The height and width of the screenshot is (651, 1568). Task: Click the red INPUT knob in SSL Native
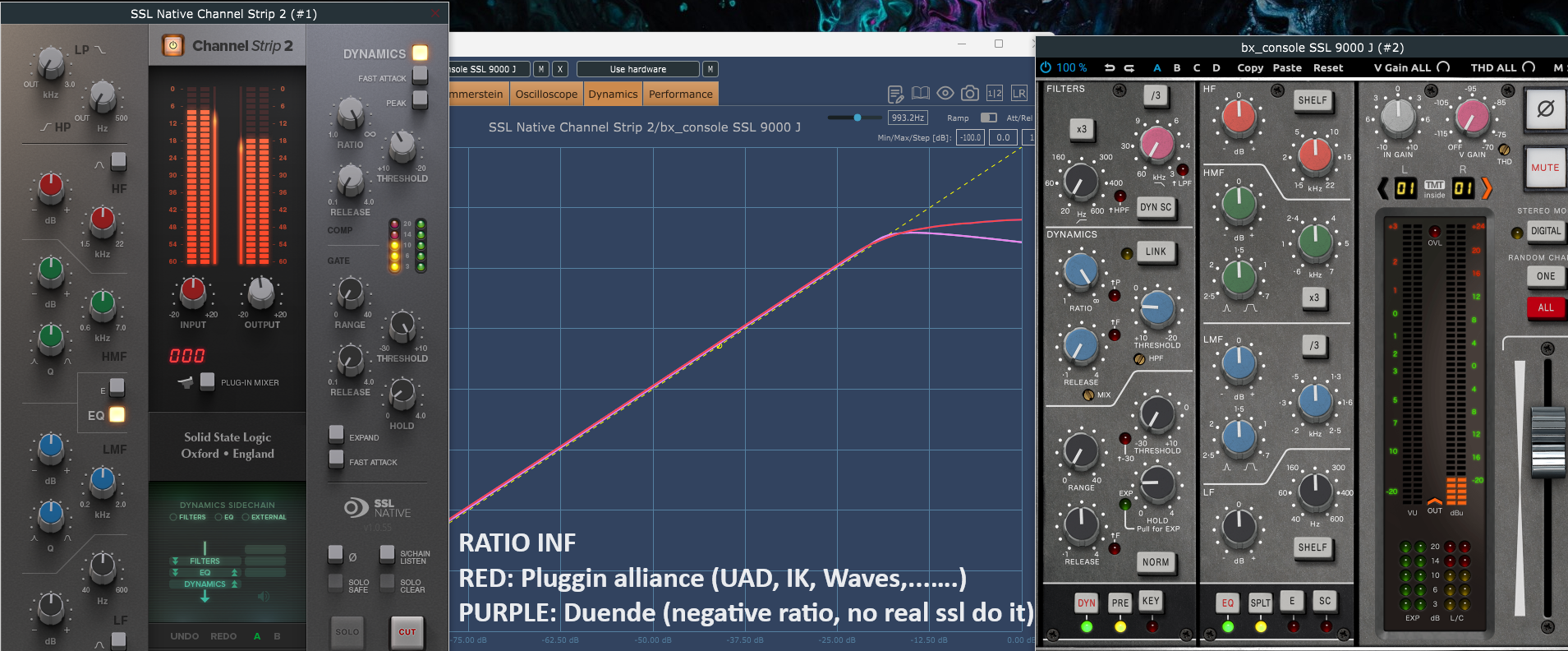193,290
